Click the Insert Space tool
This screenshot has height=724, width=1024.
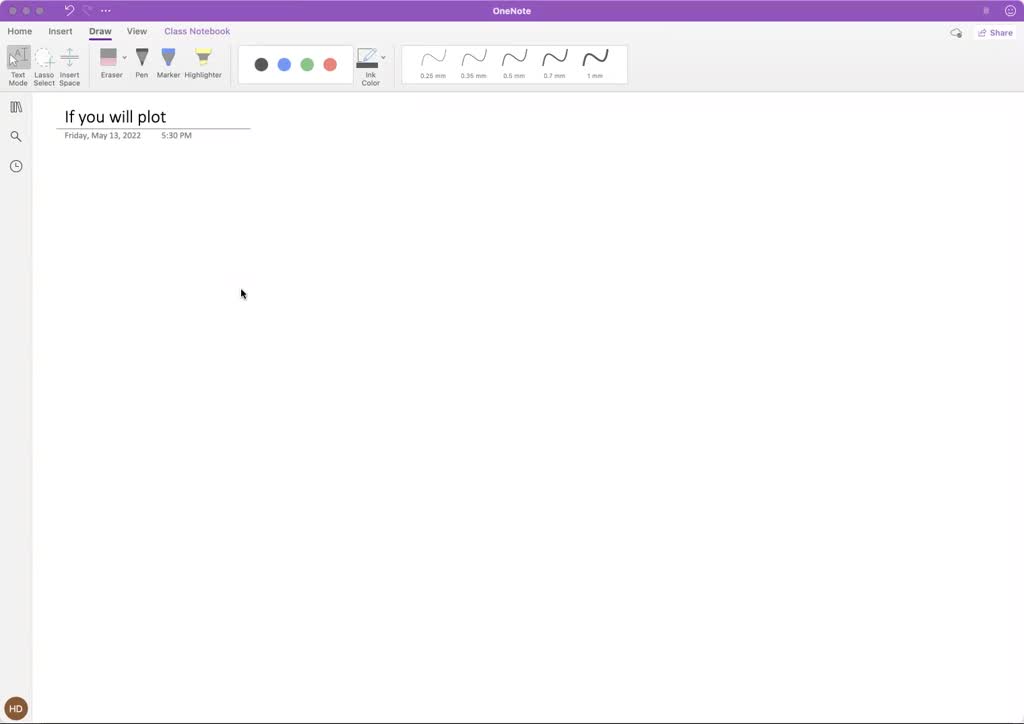69,65
